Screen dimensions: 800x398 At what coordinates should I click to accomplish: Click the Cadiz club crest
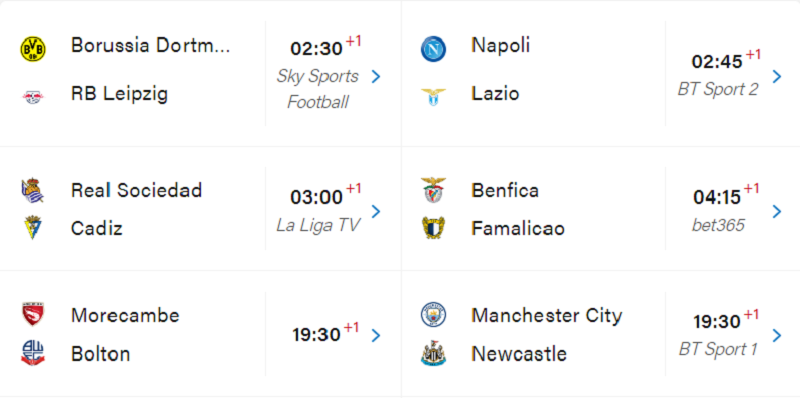[33, 228]
